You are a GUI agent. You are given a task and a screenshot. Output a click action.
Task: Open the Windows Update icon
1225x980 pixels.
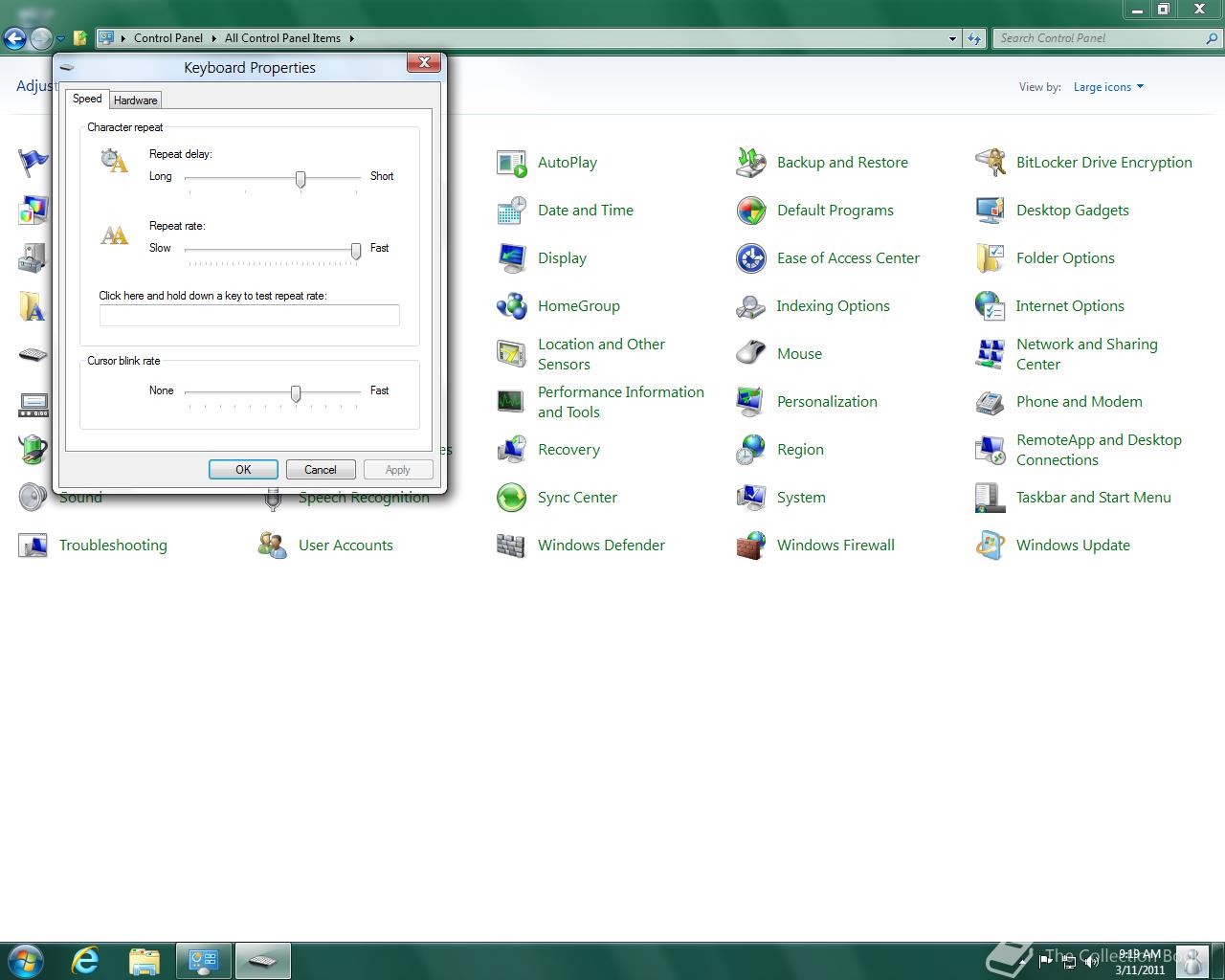[991, 546]
